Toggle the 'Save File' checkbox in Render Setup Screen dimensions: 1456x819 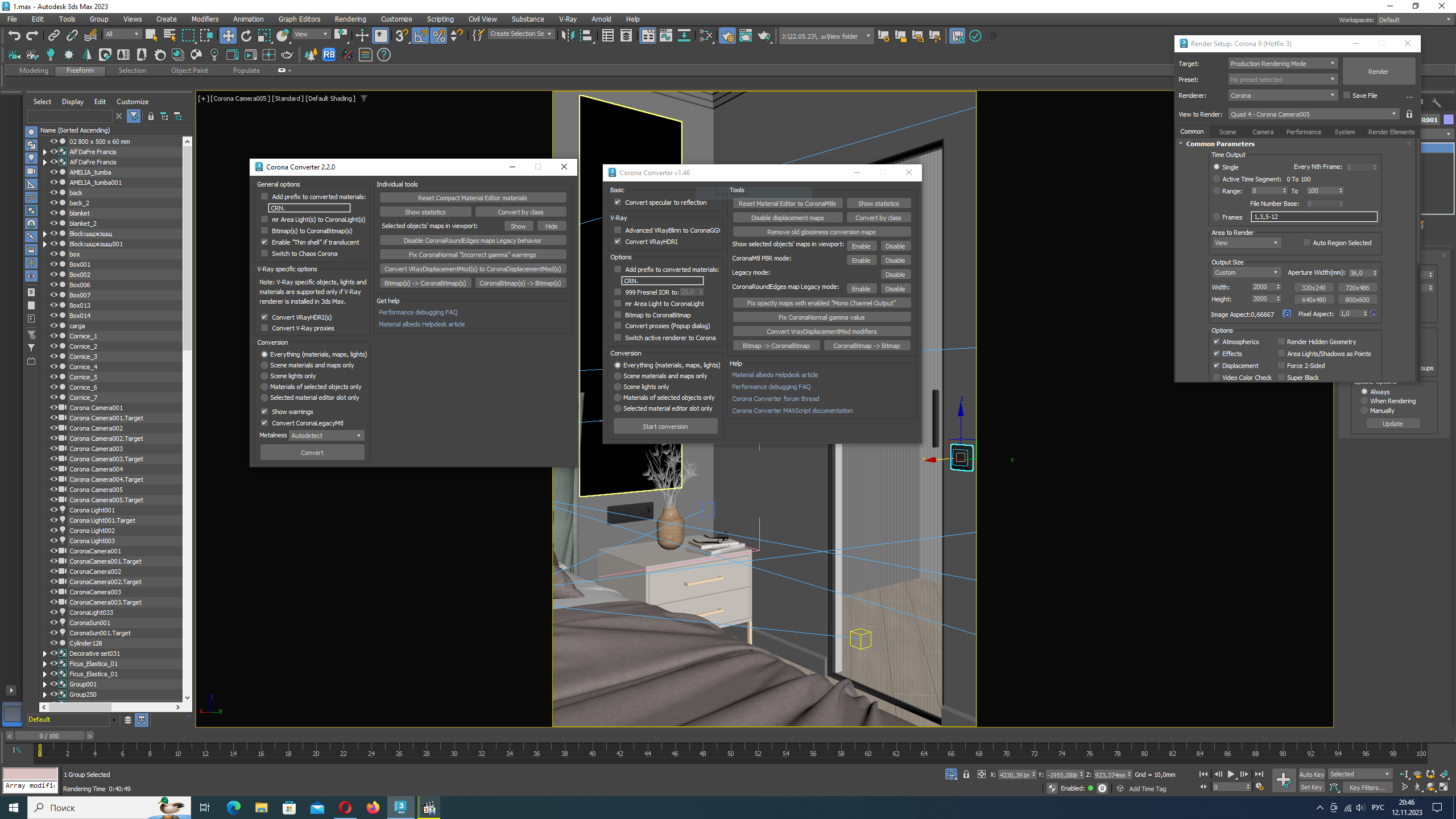pos(1347,95)
